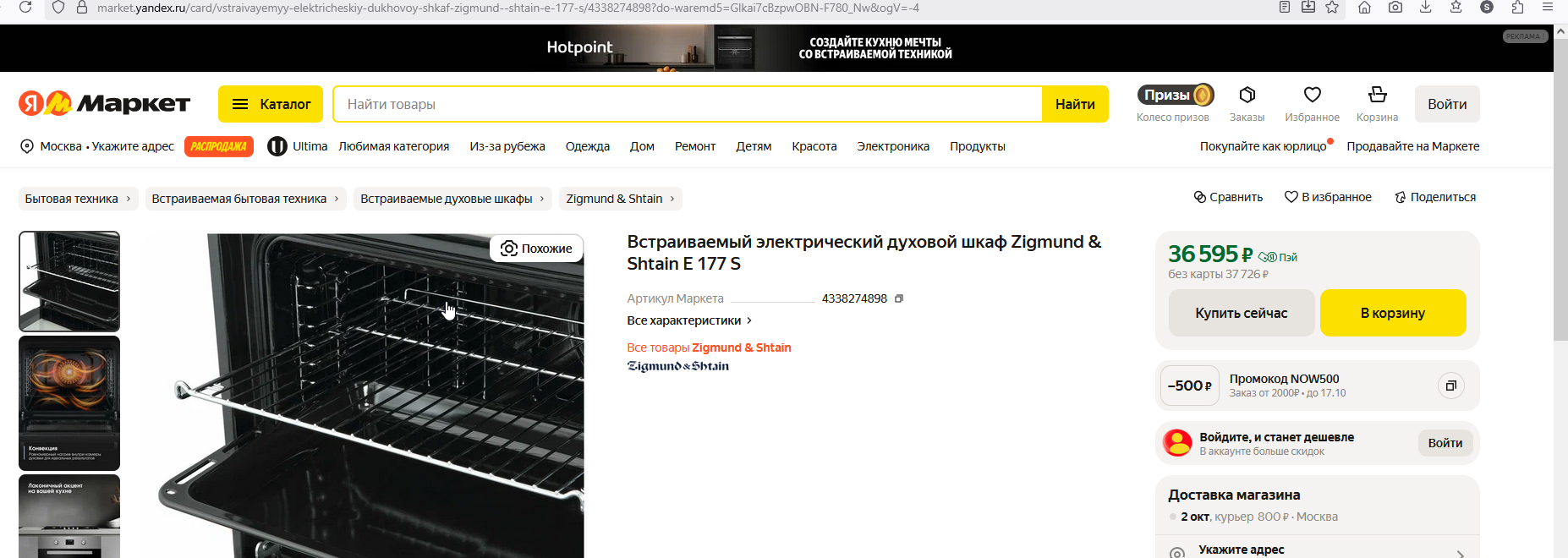Open browser extensions puzzle icon

1517,8
